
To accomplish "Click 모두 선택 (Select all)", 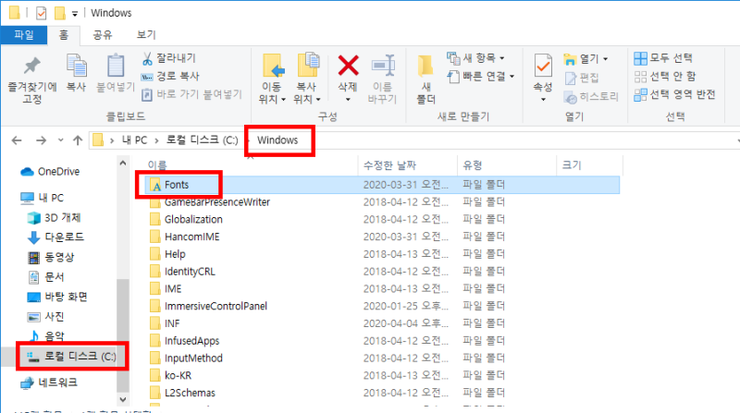I will (x=663, y=58).
